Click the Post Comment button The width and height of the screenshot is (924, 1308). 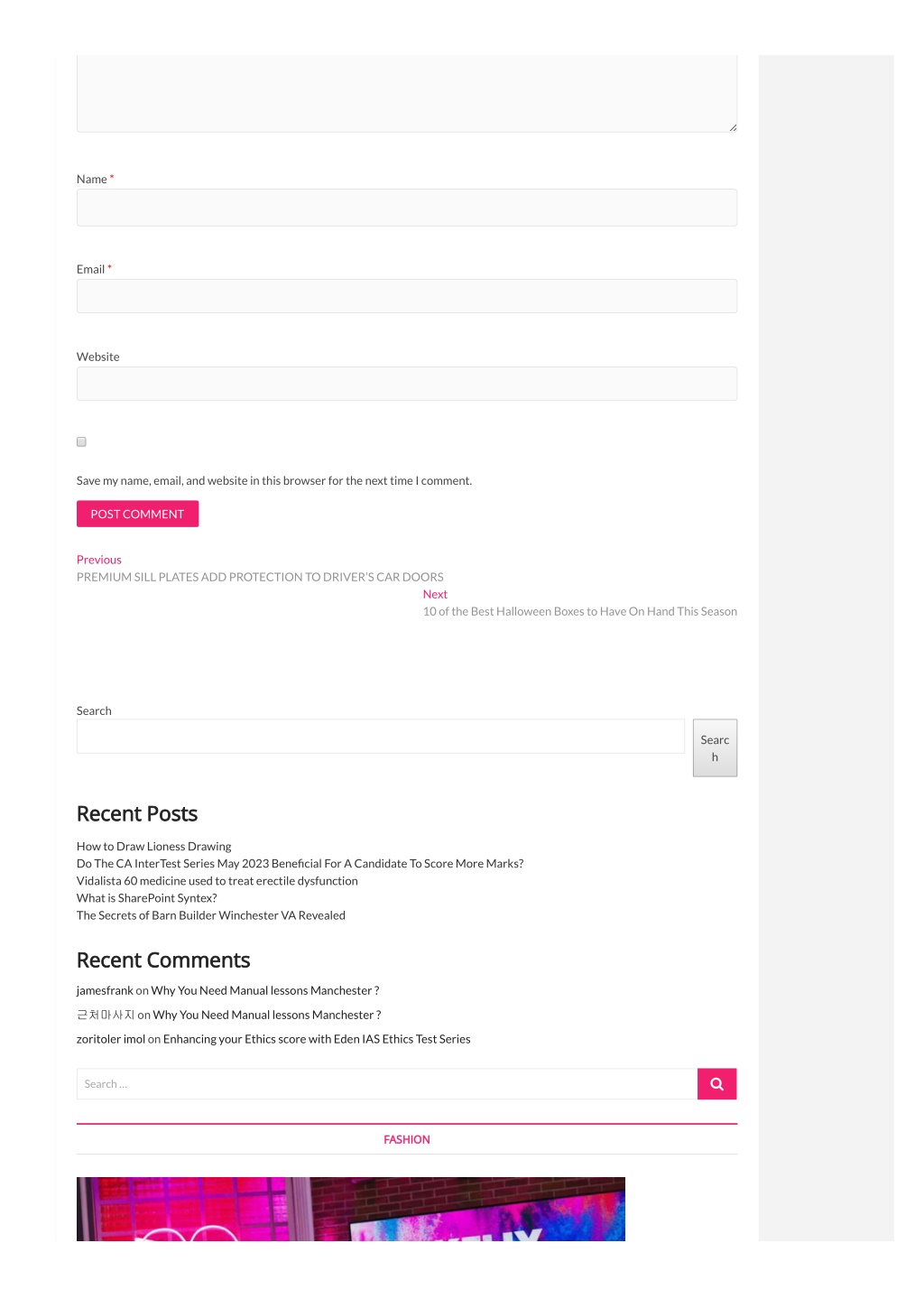(x=137, y=514)
